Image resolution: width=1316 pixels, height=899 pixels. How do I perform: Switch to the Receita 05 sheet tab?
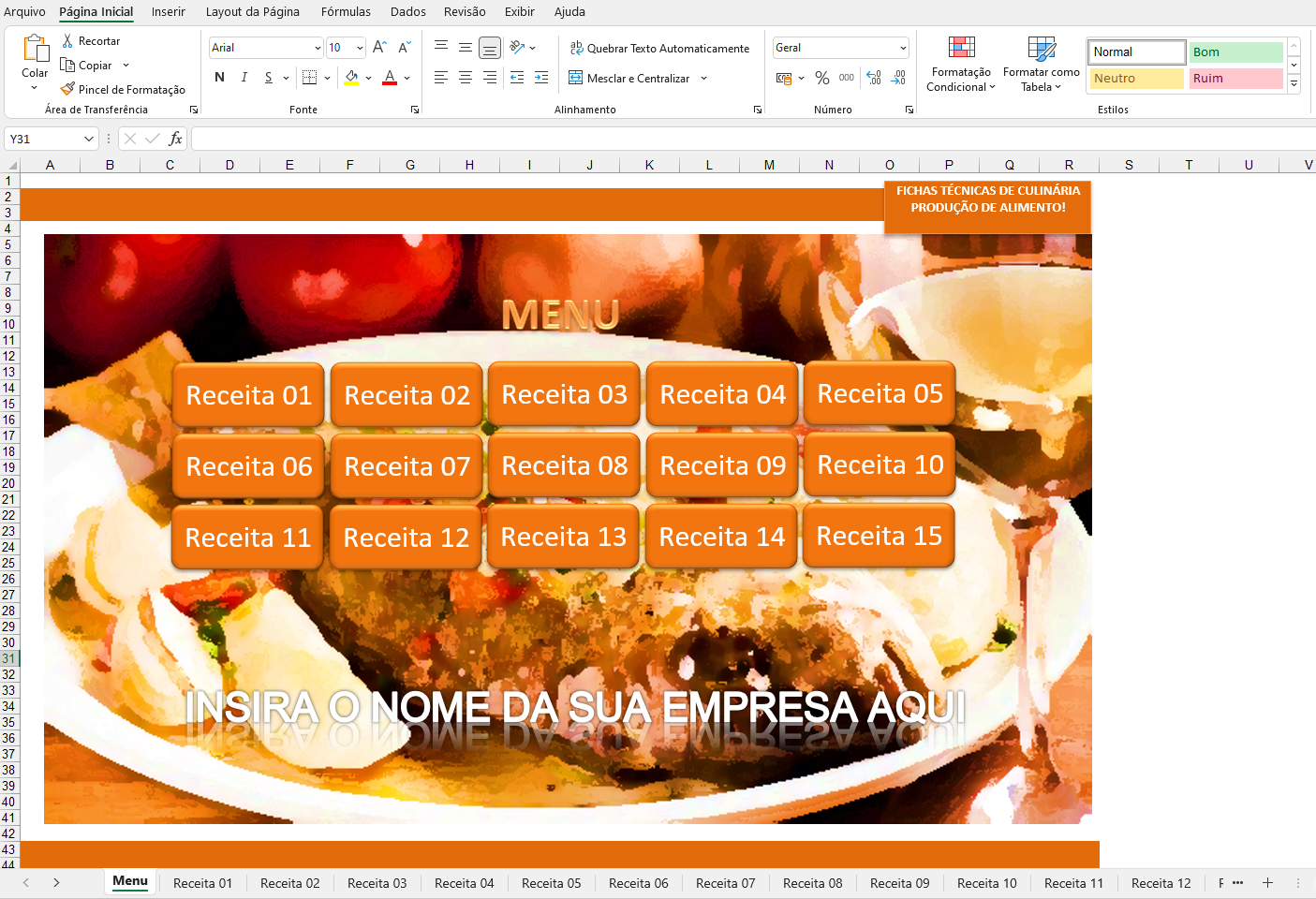[551, 883]
